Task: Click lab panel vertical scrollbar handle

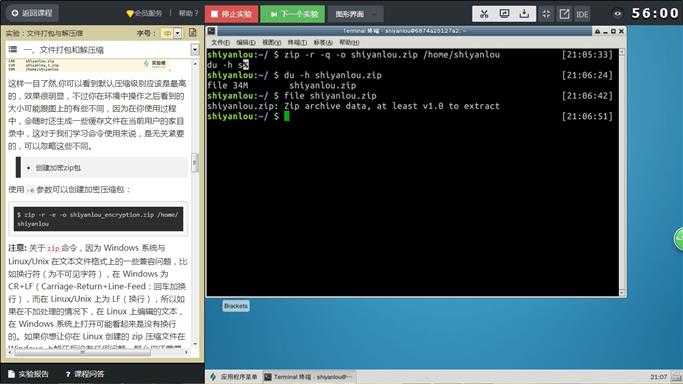Action: click(195, 162)
